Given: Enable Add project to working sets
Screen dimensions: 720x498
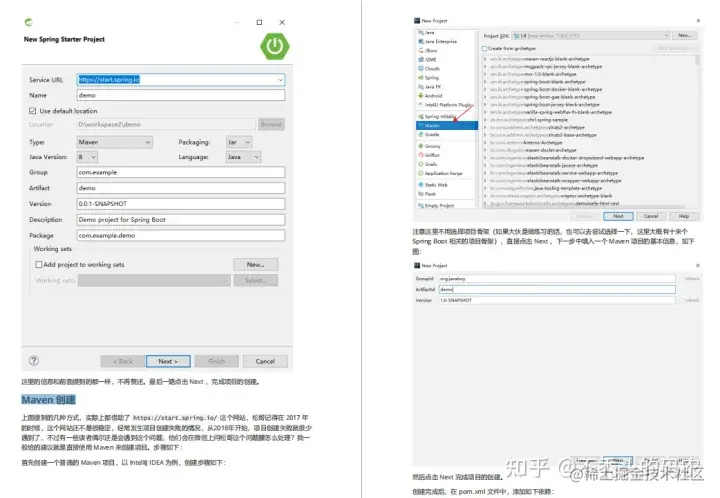Looking at the screenshot, I should [39, 264].
